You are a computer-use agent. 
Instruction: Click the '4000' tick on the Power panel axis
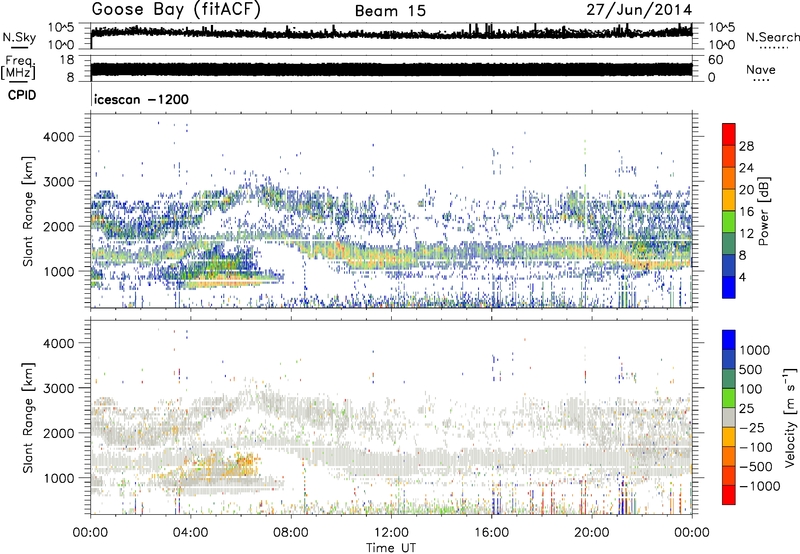(x=58, y=137)
